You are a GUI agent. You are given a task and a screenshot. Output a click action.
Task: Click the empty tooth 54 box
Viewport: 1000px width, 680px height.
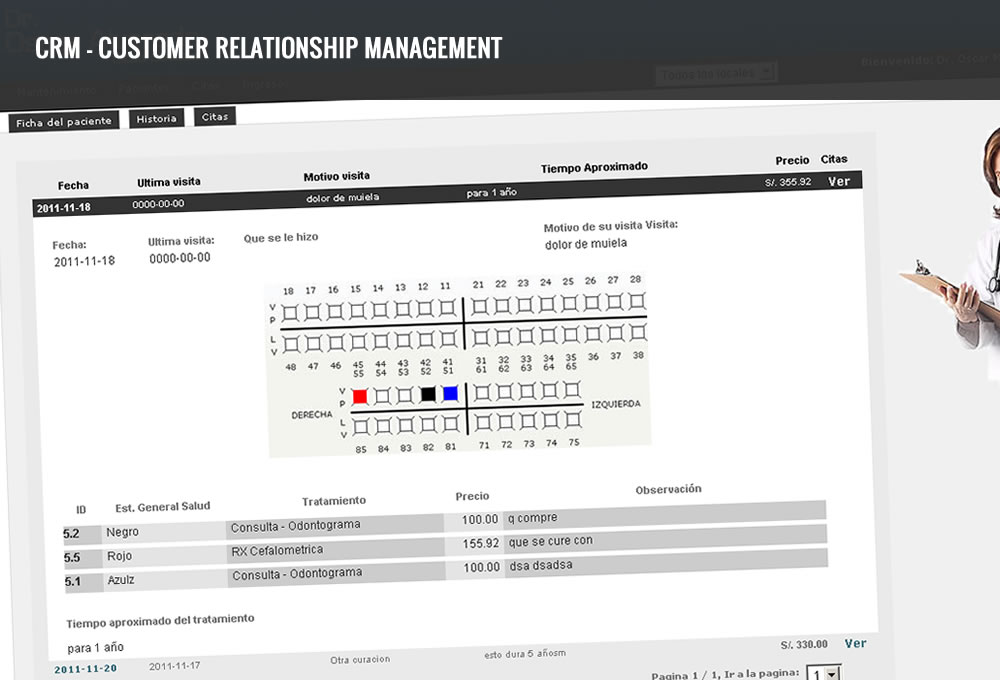(382, 396)
